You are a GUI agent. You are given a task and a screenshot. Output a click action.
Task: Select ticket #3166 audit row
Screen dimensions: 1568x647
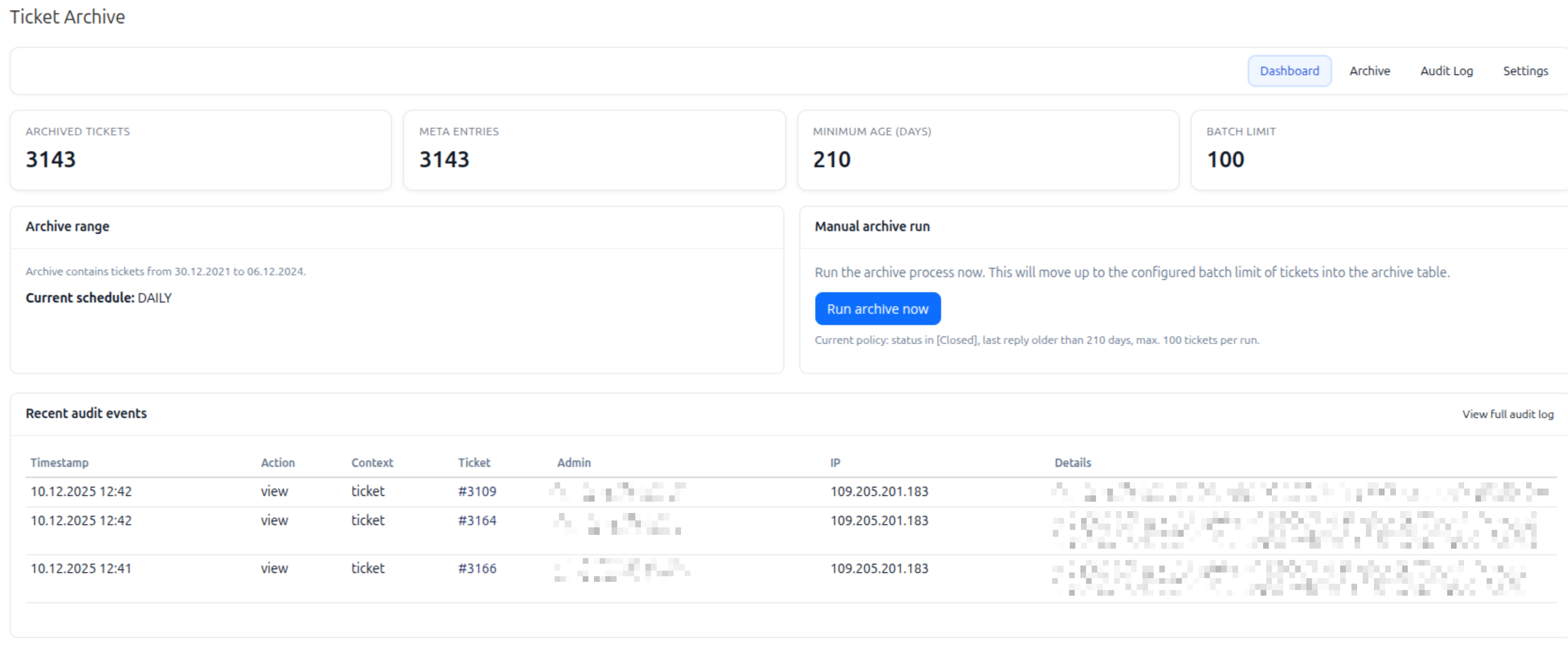[477, 569]
